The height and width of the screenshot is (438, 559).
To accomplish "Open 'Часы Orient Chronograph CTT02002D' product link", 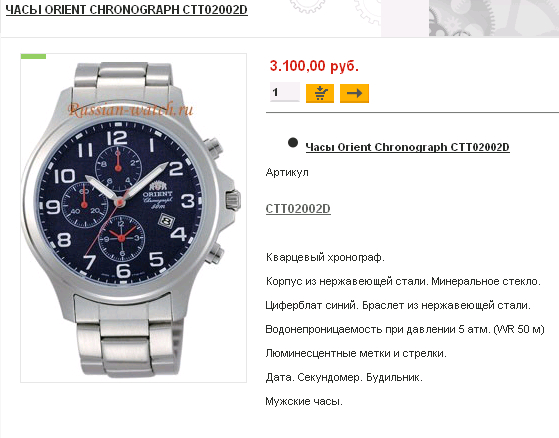I will pyautogui.click(x=407, y=147).
